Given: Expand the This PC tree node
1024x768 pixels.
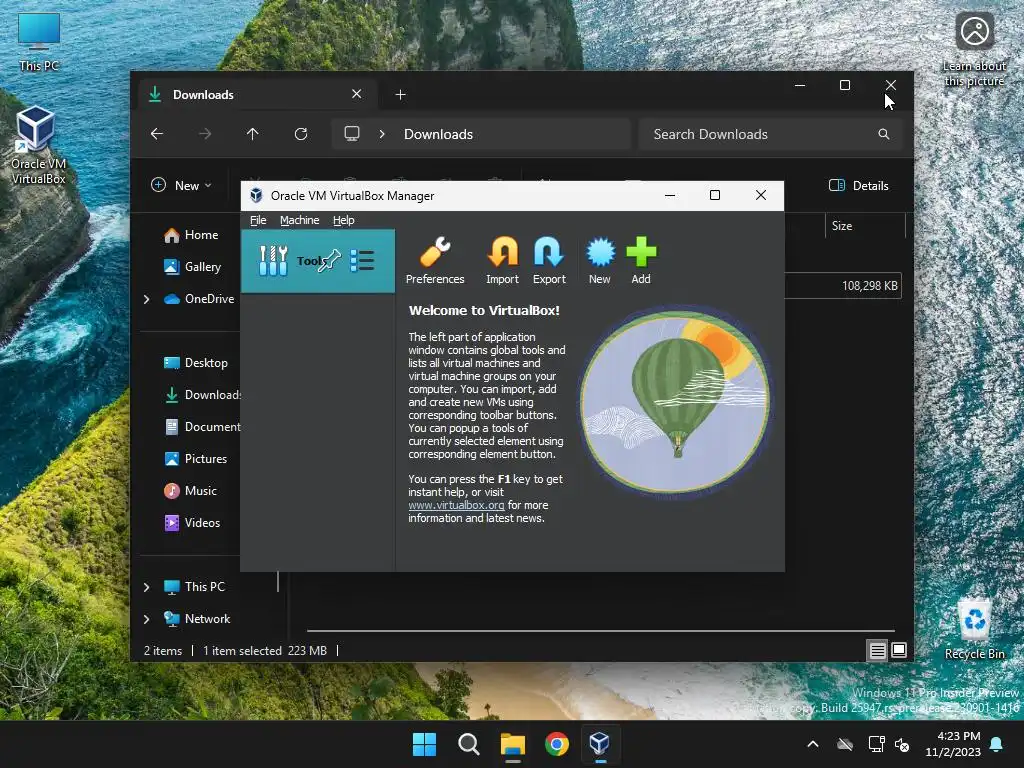Looking at the screenshot, I should [147, 587].
